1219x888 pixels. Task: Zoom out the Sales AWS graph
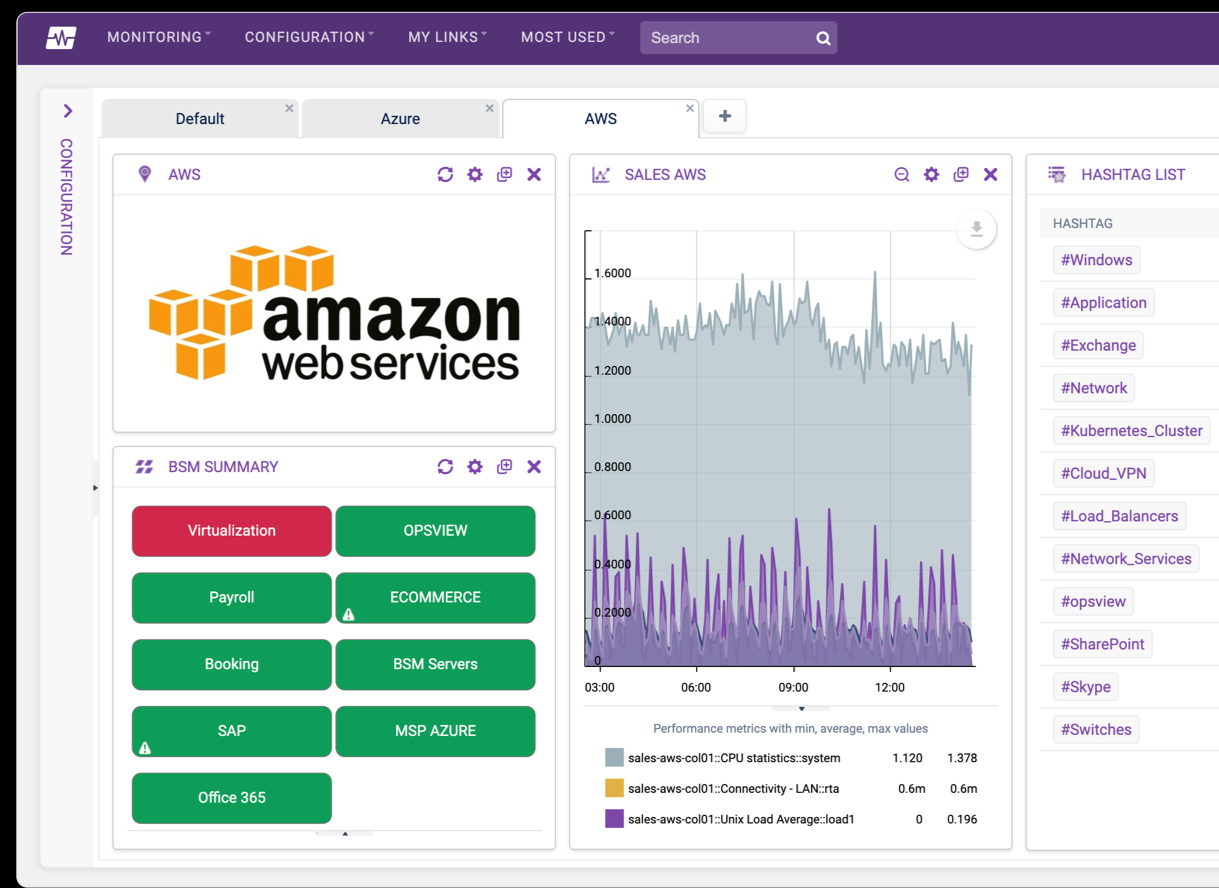901,174
